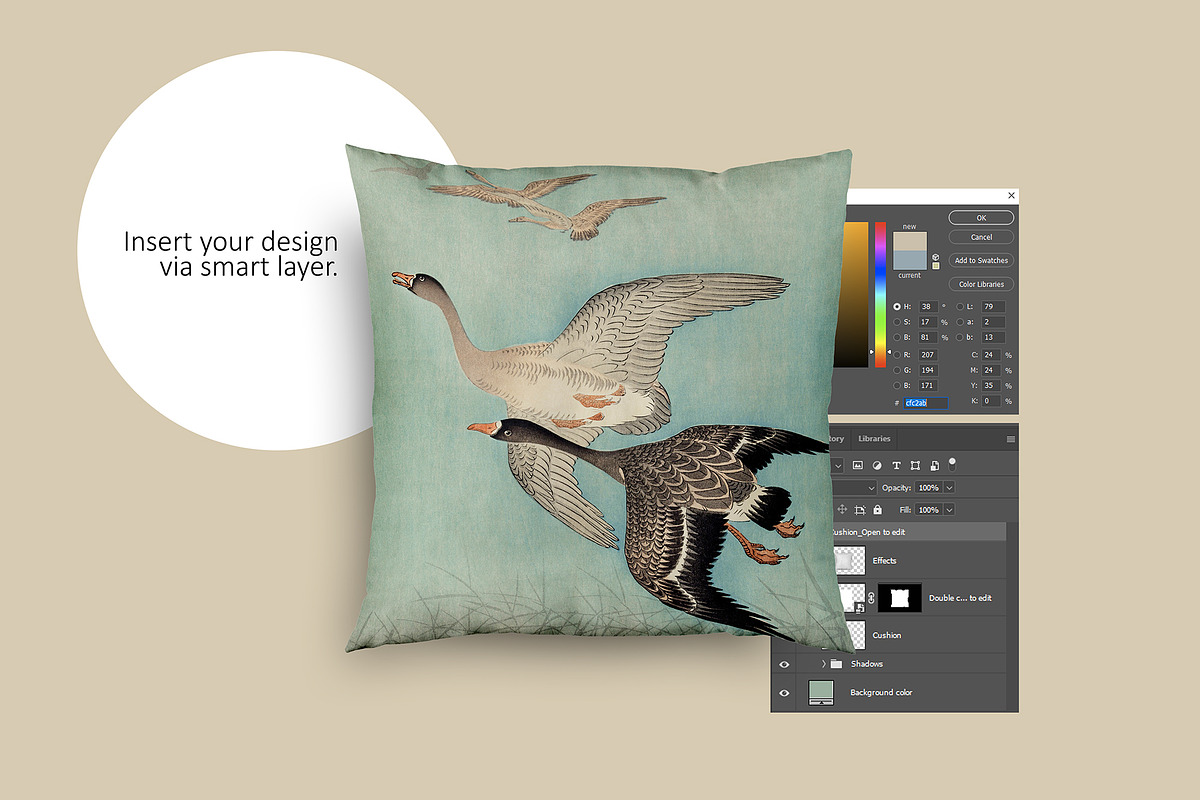Click the Opacity 100% value field
The width and height of the screenshot is (1200, 800).
[x=929, y=487]
